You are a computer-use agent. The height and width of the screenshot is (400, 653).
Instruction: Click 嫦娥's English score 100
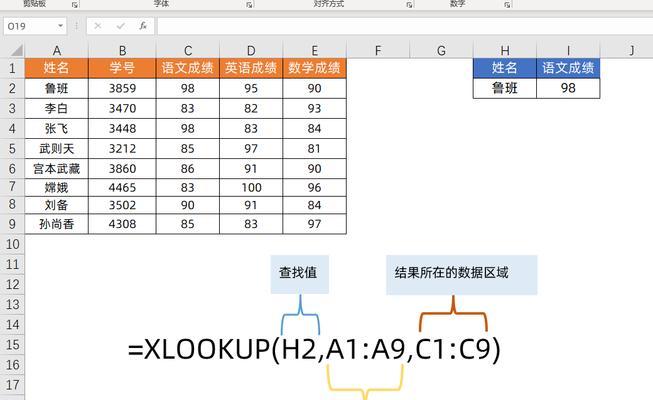click(251, 188)
